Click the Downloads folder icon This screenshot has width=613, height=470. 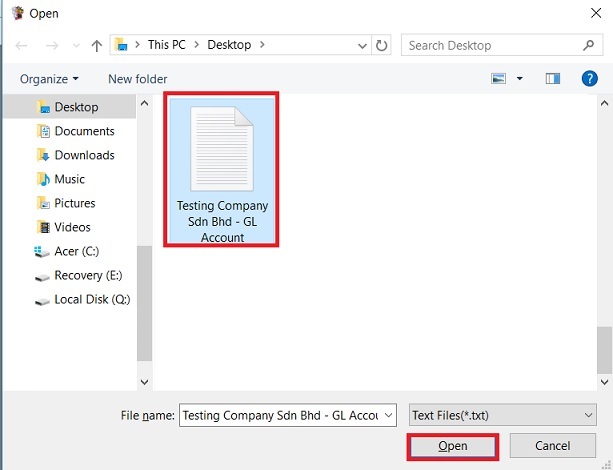pos(43,155)
